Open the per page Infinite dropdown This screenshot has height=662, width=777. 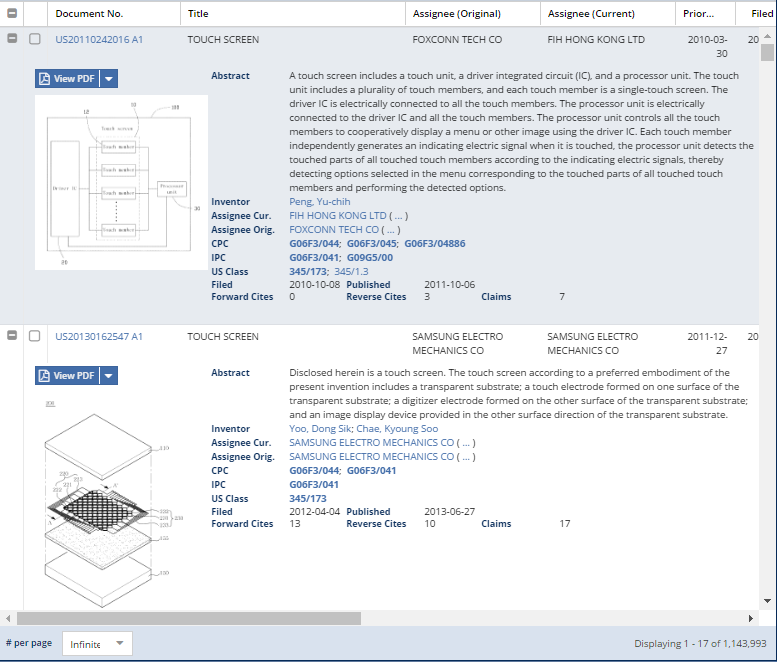click(x=97, y=644)
